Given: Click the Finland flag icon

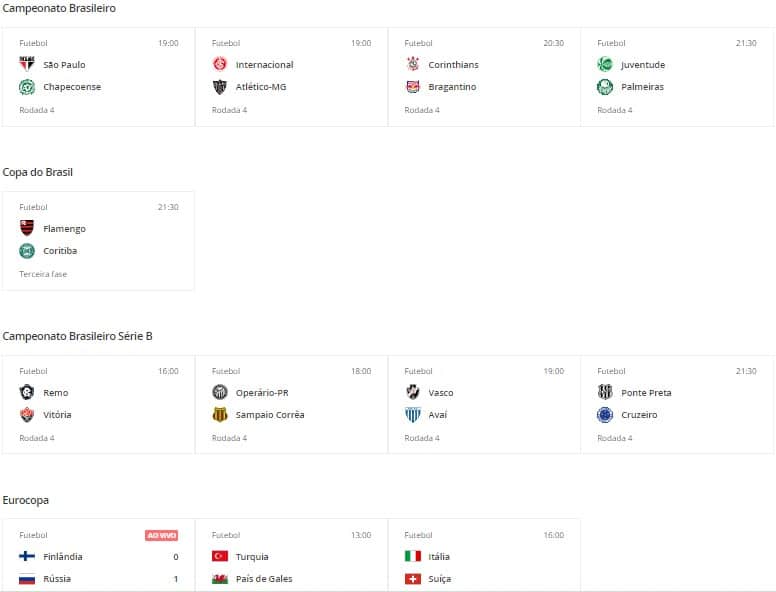Looking at the screenshot, I should 27,557.
